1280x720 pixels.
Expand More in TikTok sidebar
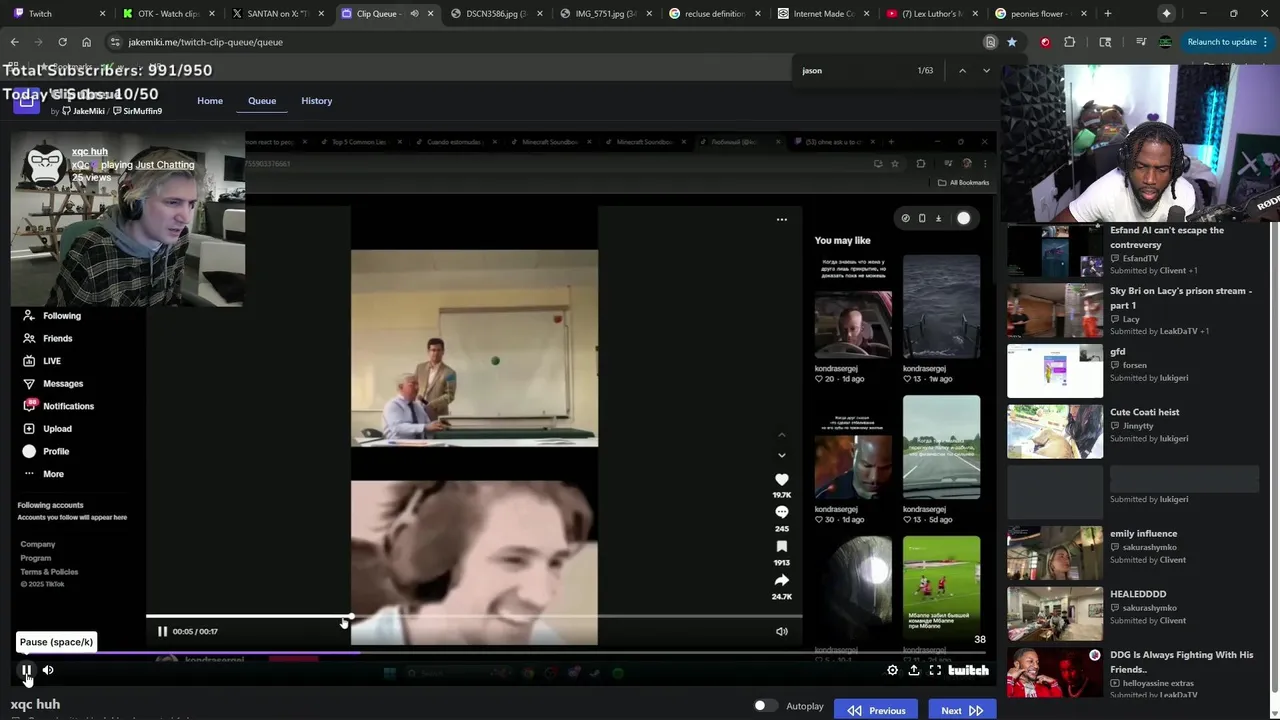tap(43, 474)
